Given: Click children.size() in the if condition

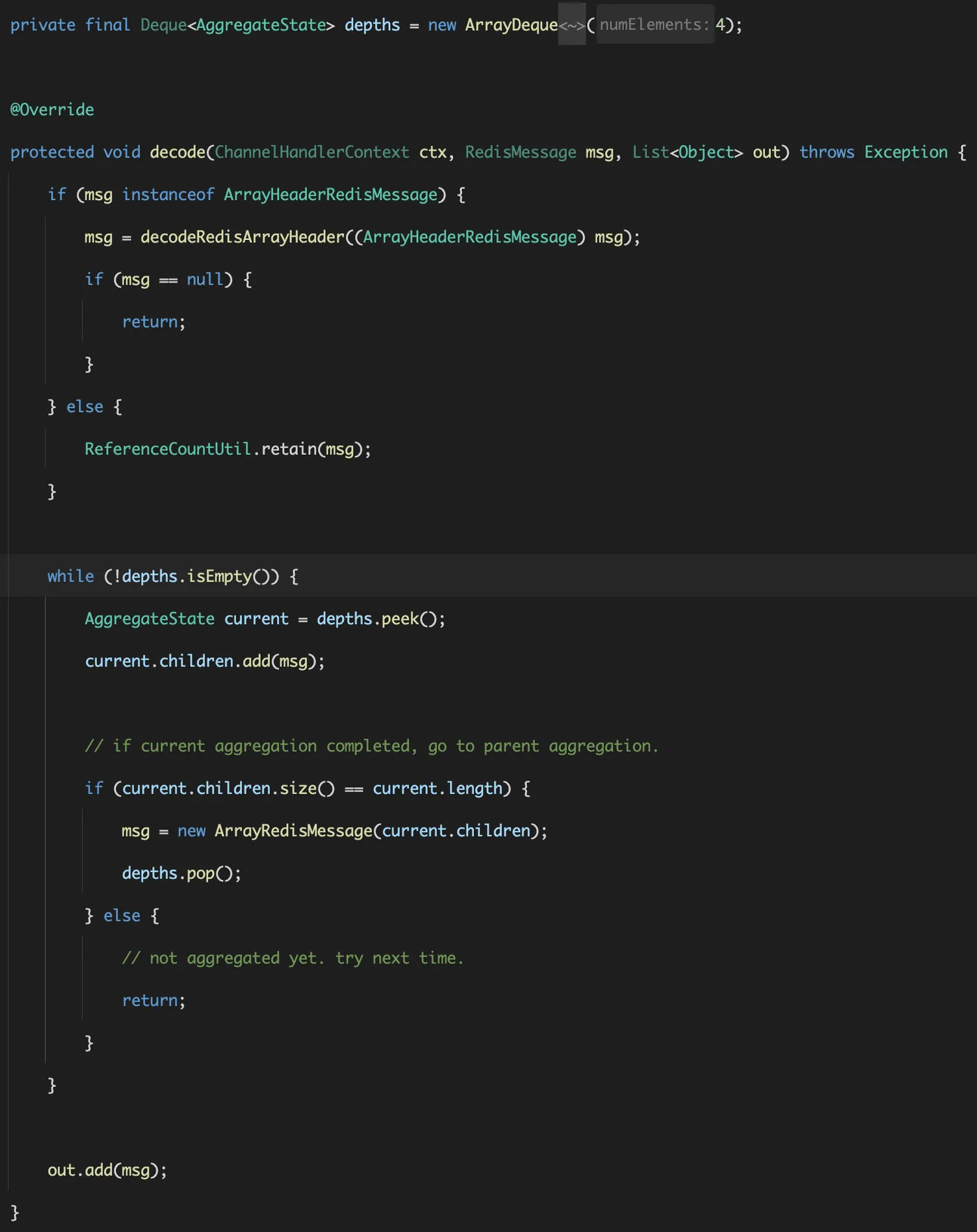Looking at the screenshot, I should (266, 788).
